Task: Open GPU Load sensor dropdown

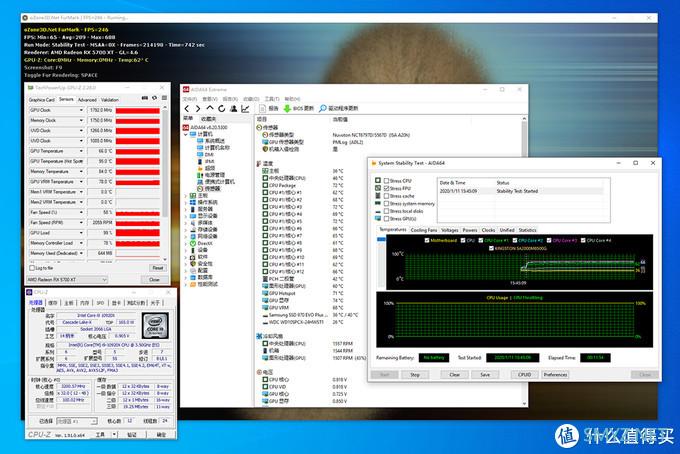Action: pyautogui.click(x=81, y=233)
